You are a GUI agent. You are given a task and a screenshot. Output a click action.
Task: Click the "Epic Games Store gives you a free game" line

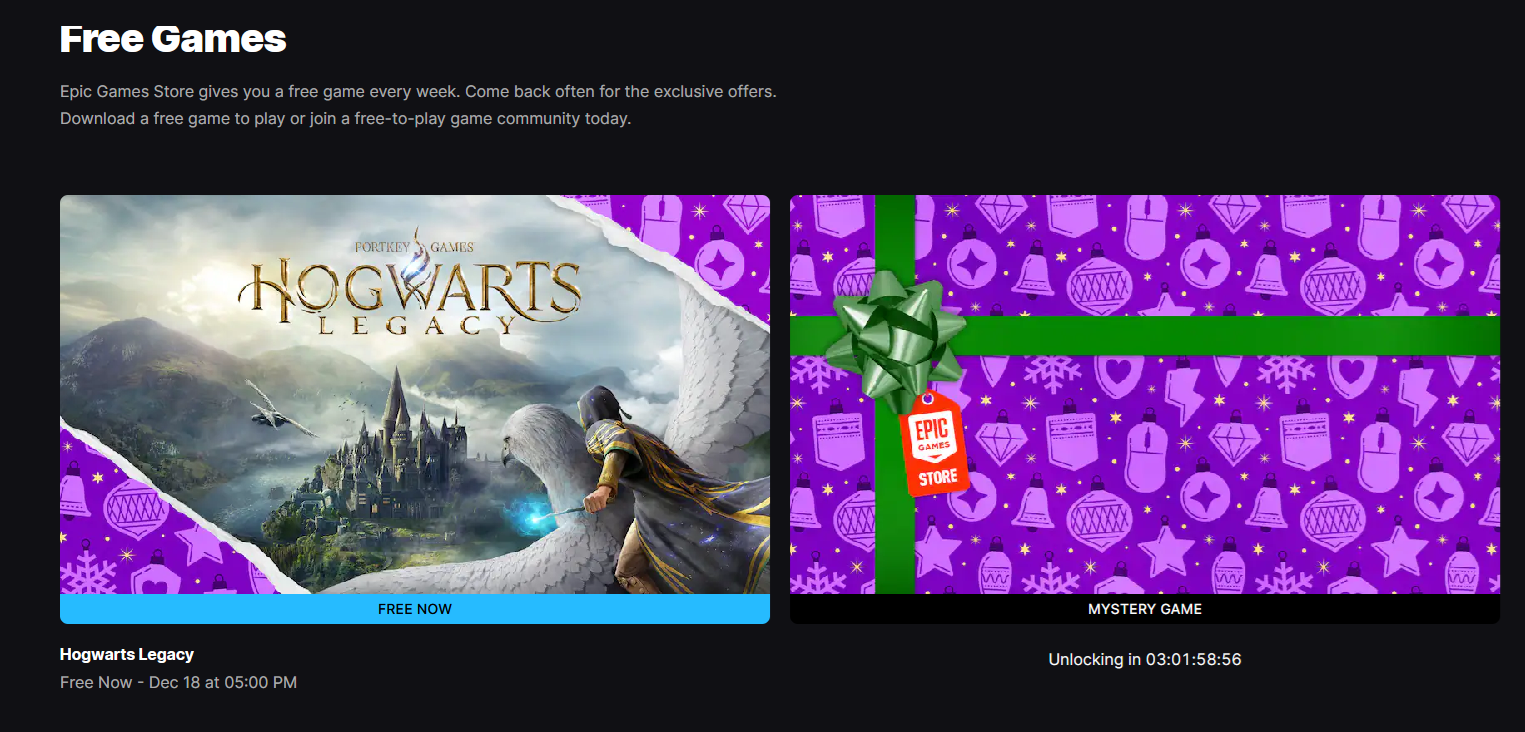point(418,91)
